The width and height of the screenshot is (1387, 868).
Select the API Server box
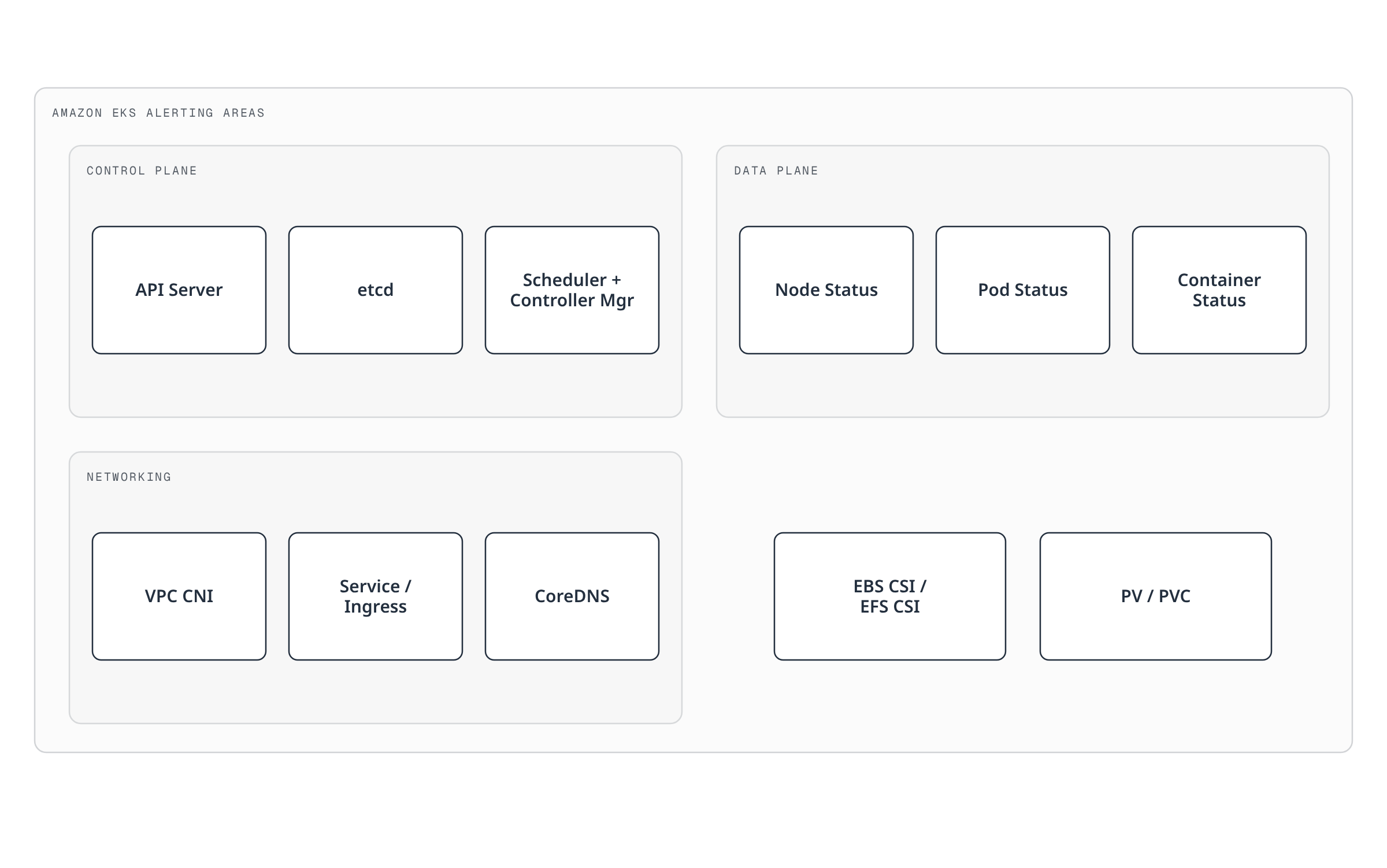179,290
